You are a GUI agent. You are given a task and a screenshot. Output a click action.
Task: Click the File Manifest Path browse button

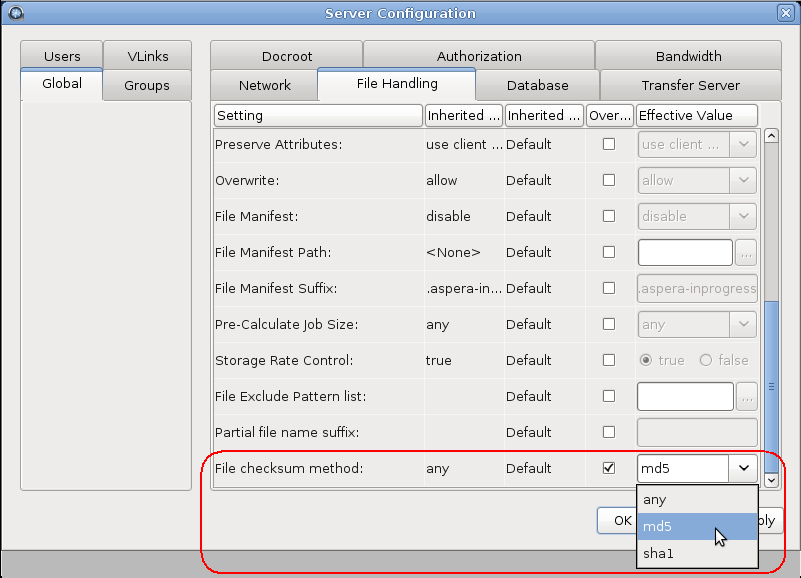click(x=746, y=253)
